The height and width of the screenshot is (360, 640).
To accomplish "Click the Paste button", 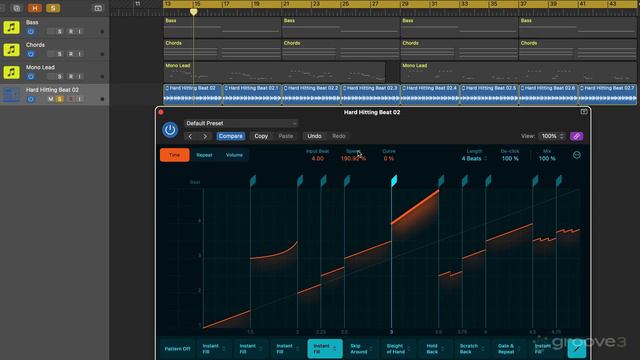I will click(x=286, y=136).
